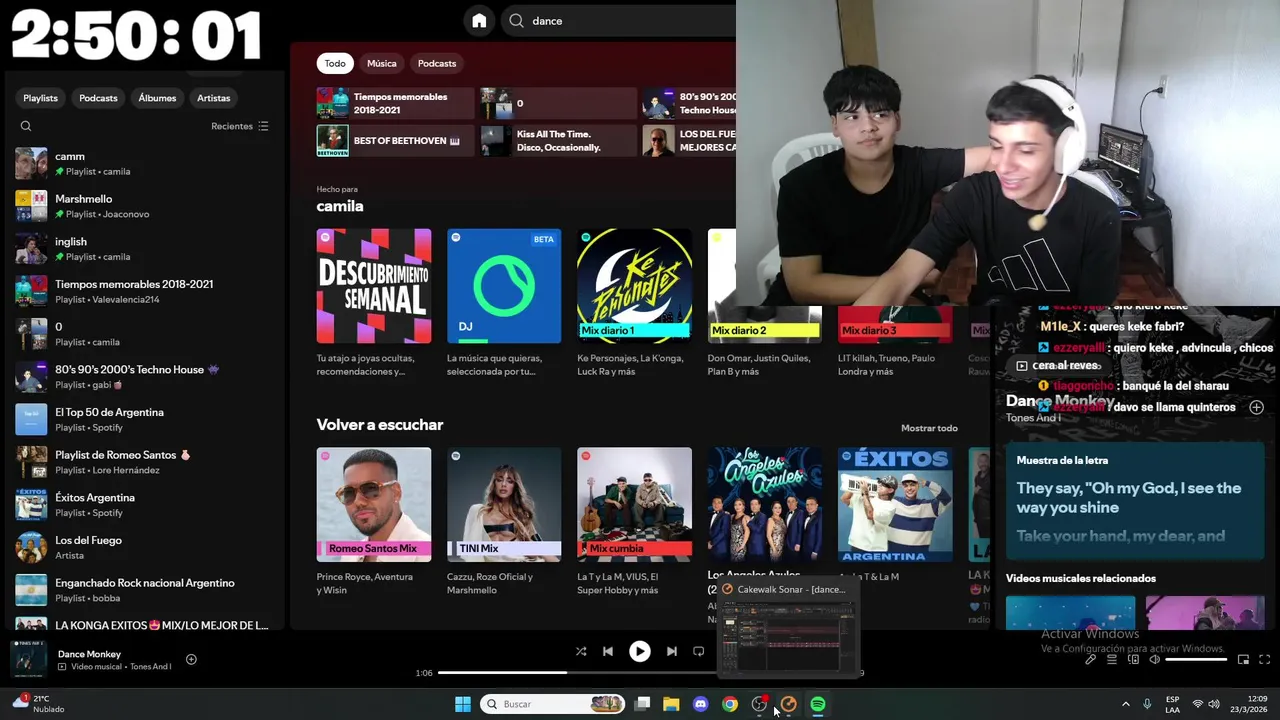This screenshot has width=1280, height=720.
Task: Open connect to a device icon
Action: click(x=1133, y=659)
